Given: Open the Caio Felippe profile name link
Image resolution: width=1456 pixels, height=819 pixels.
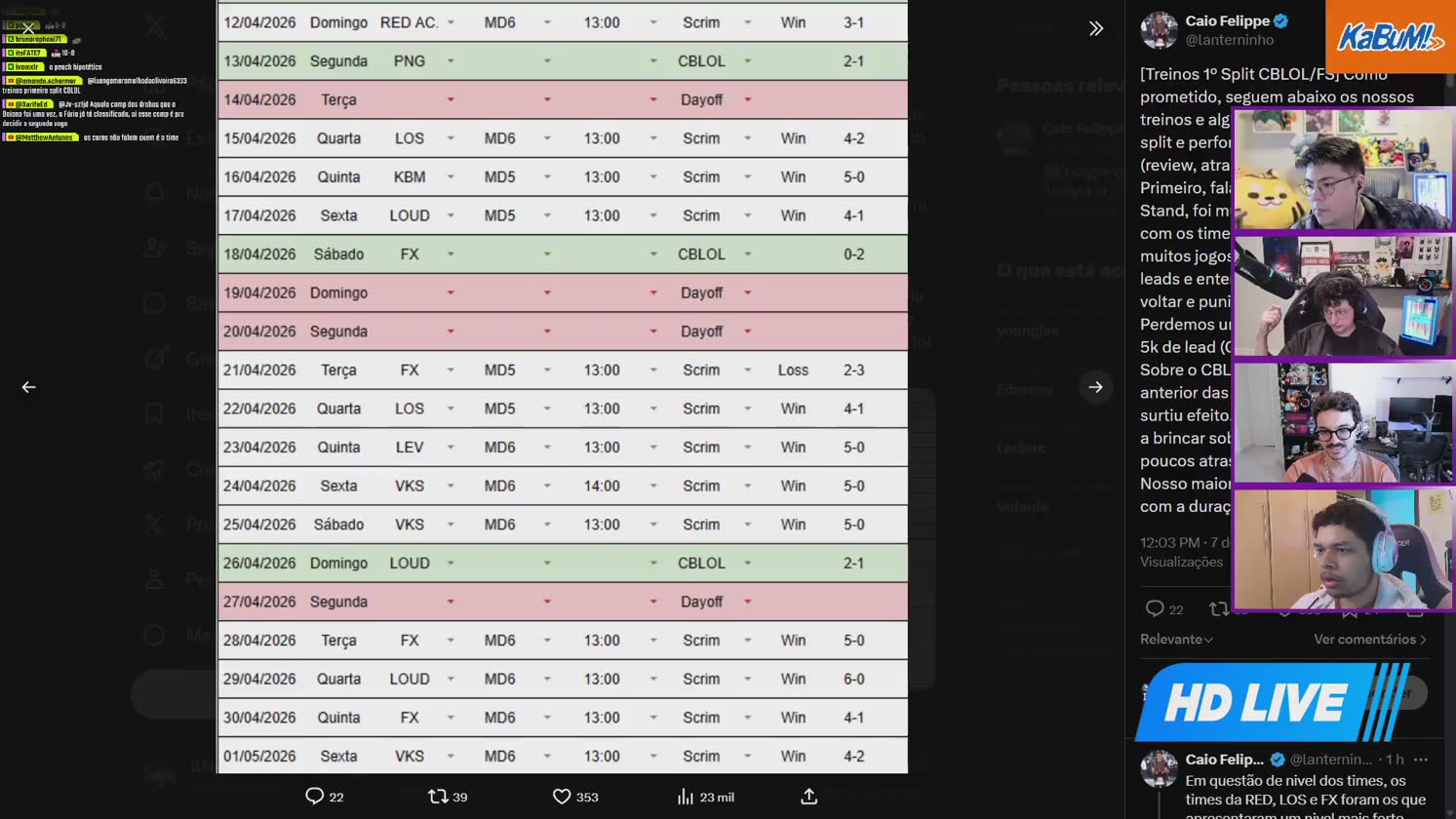Looking at the screenshot, I should (1227, 20).
